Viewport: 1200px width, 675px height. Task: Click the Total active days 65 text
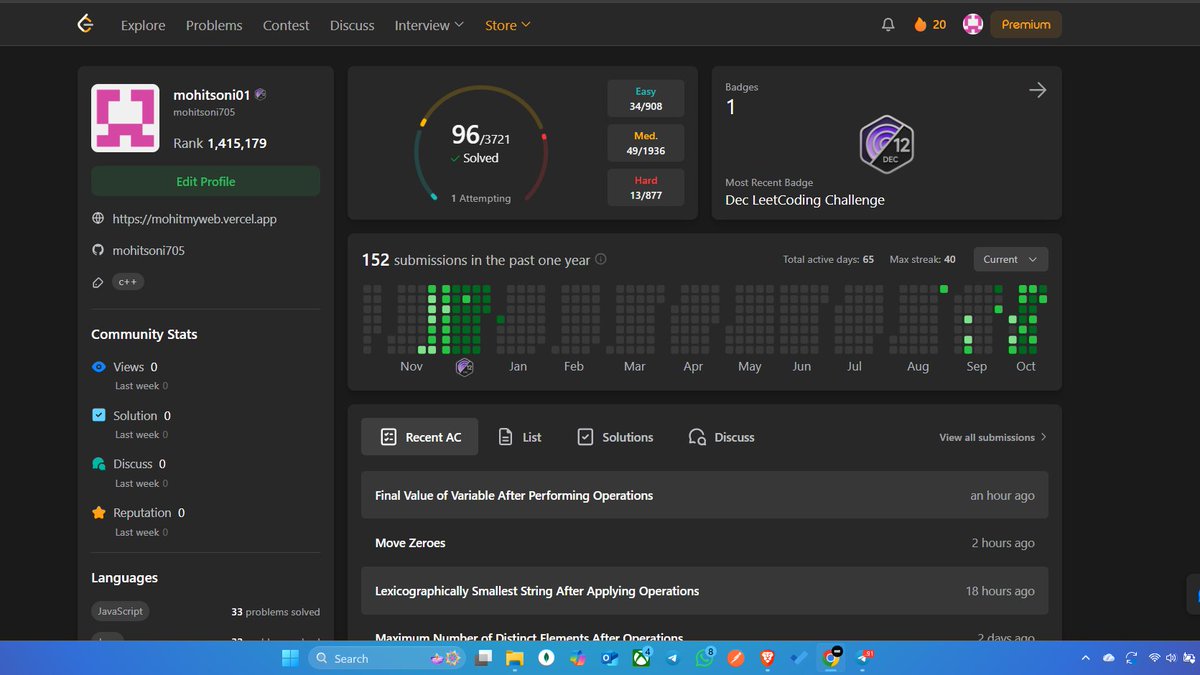pyautogui.click(x=828, y=259)
